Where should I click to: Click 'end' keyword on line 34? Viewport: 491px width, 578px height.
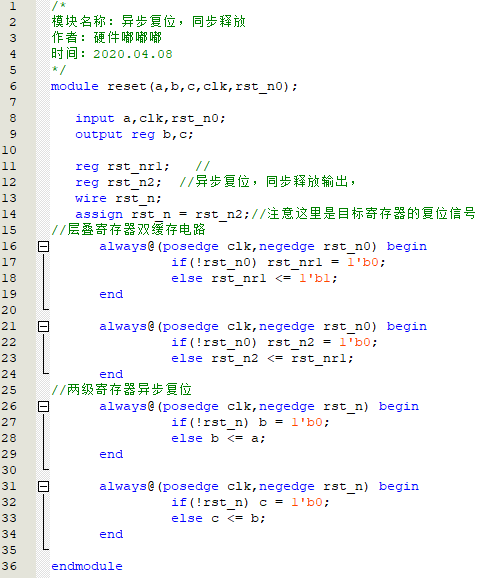coord(111,534)
